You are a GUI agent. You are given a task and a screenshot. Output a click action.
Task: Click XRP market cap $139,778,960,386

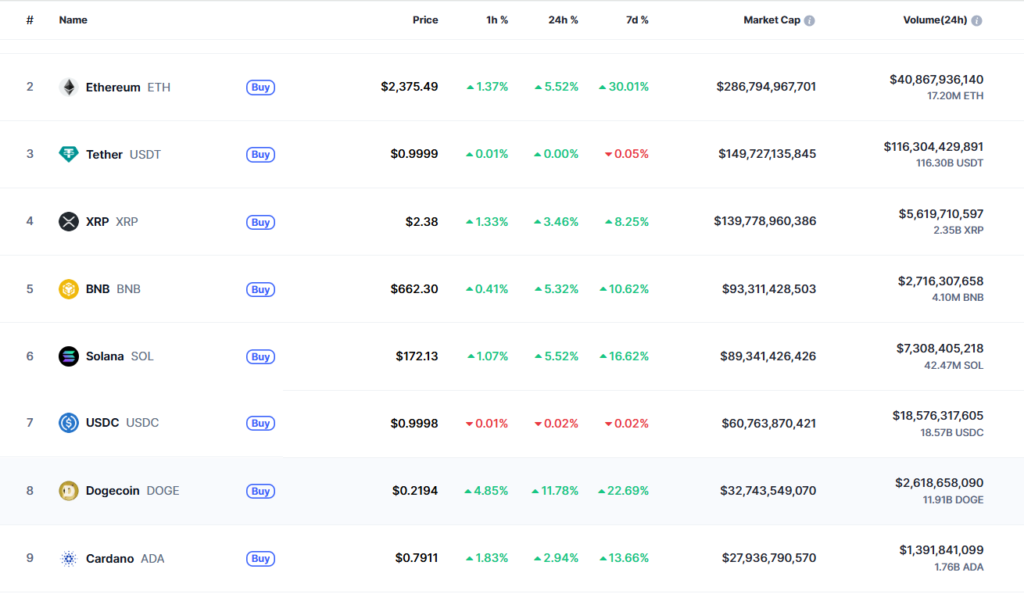[x=765, y=221]
